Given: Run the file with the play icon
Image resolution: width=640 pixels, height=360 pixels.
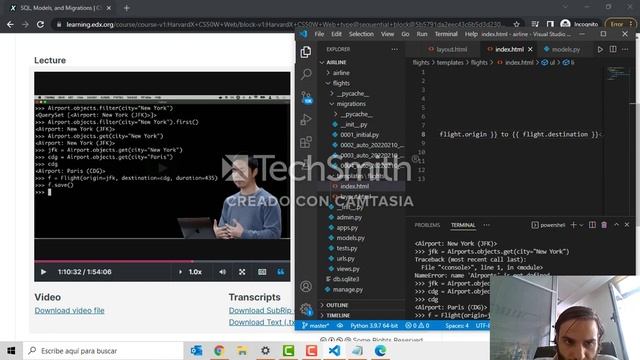Looking at the screenshot, I should click(600, 49).
